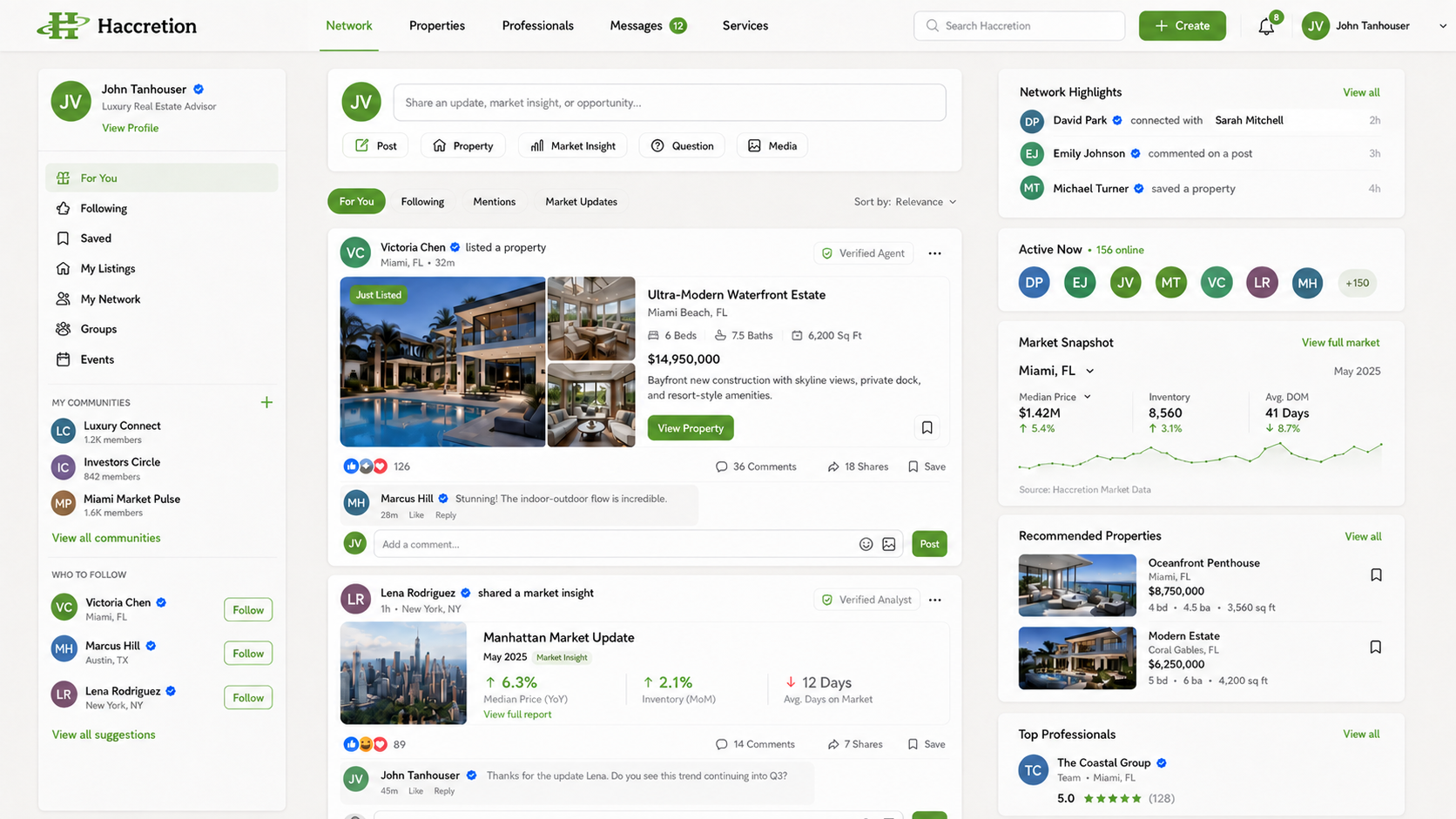
Task: Click the Haccretion logo
Action: point(117,25)
